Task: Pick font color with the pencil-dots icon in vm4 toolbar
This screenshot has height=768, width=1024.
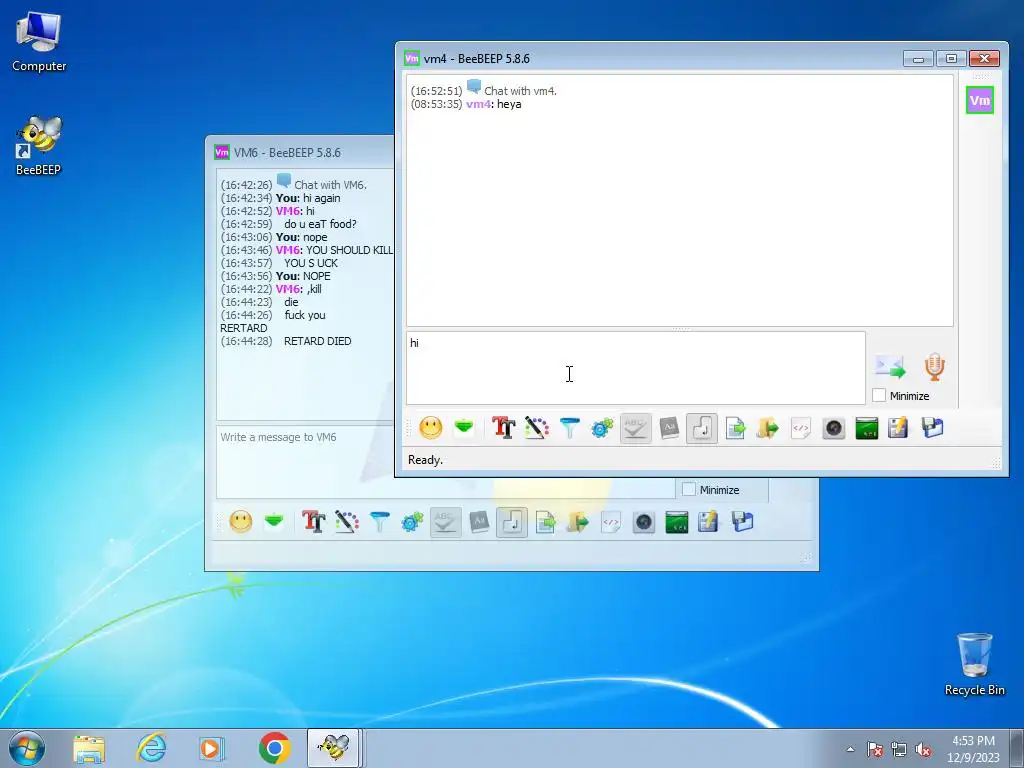Action: (536, 428)
